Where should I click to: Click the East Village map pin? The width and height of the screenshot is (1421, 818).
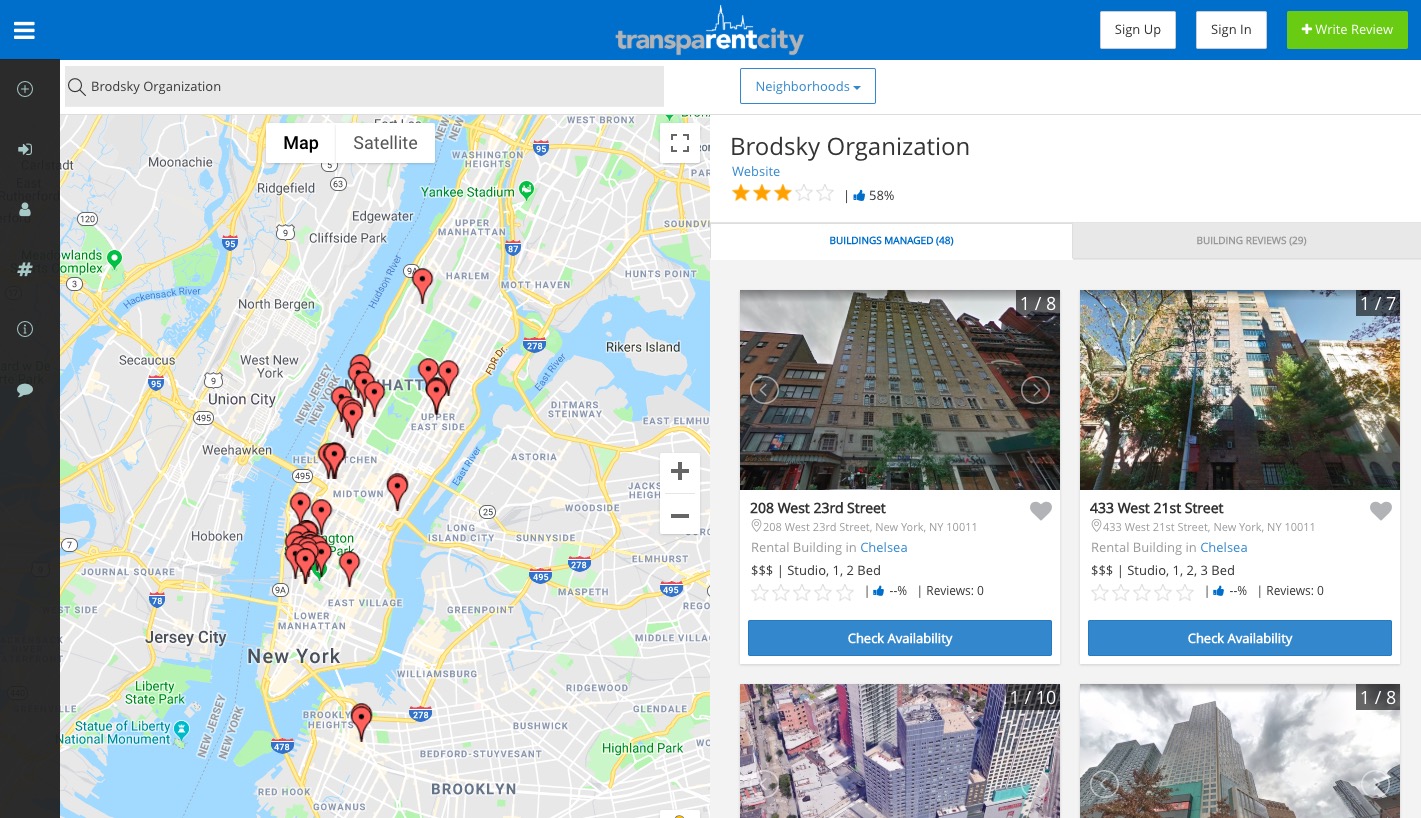(349, 567)
